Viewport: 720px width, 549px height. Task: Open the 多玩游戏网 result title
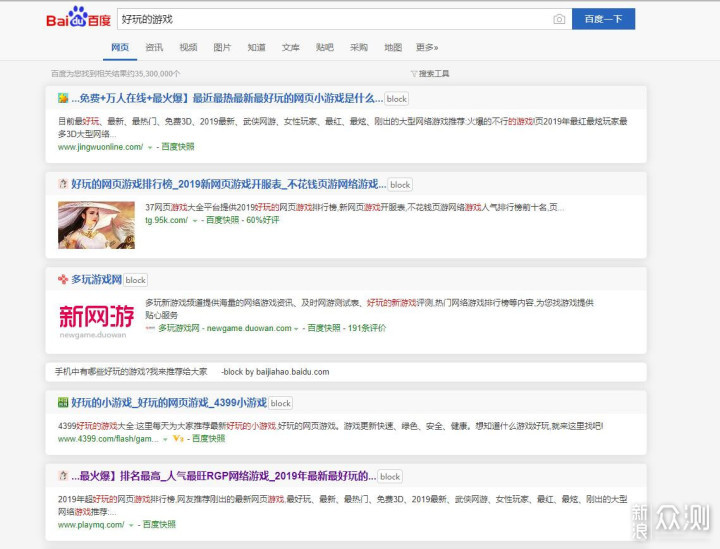[96, 280]
